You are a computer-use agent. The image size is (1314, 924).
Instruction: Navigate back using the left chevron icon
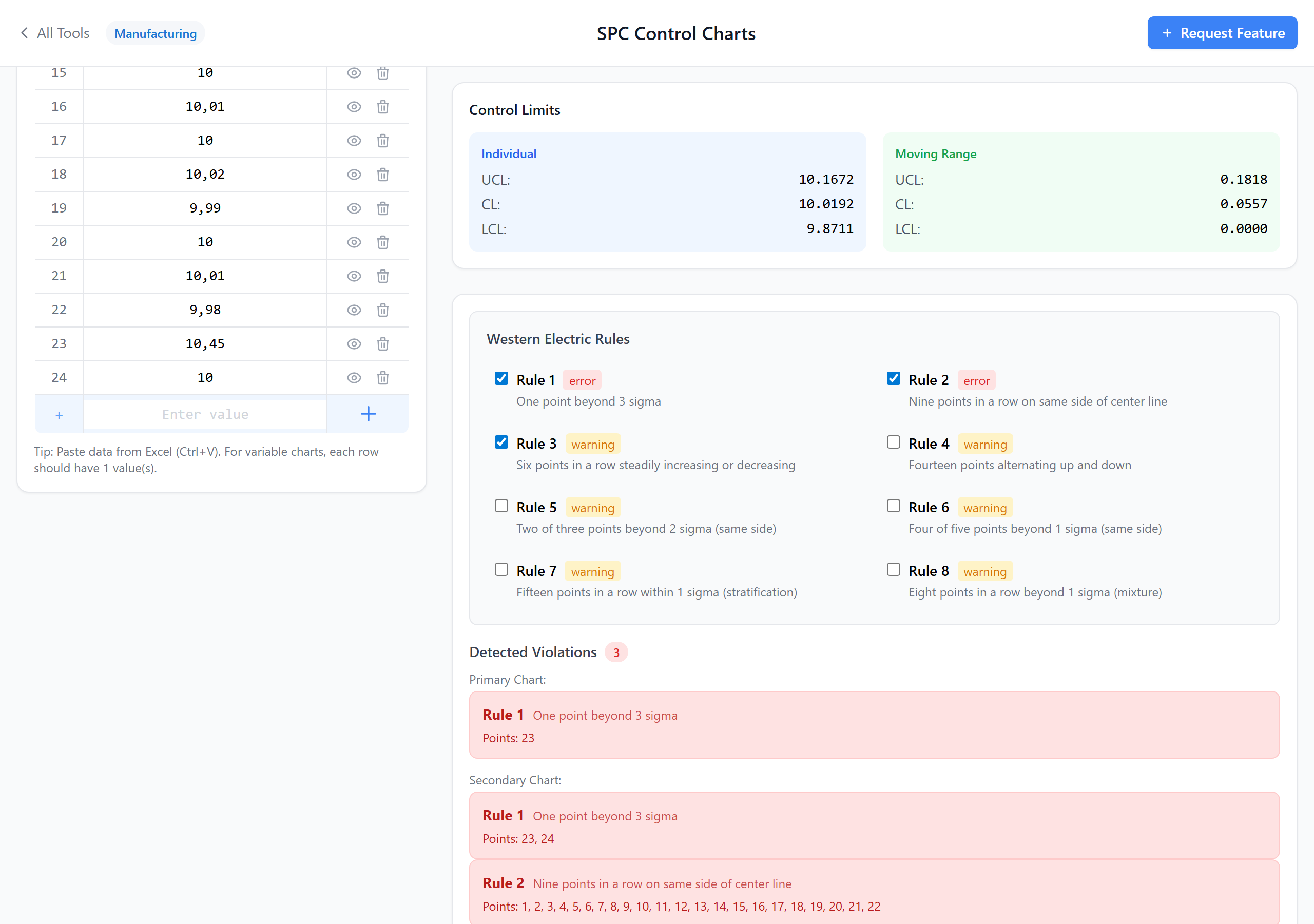[24, 33]
